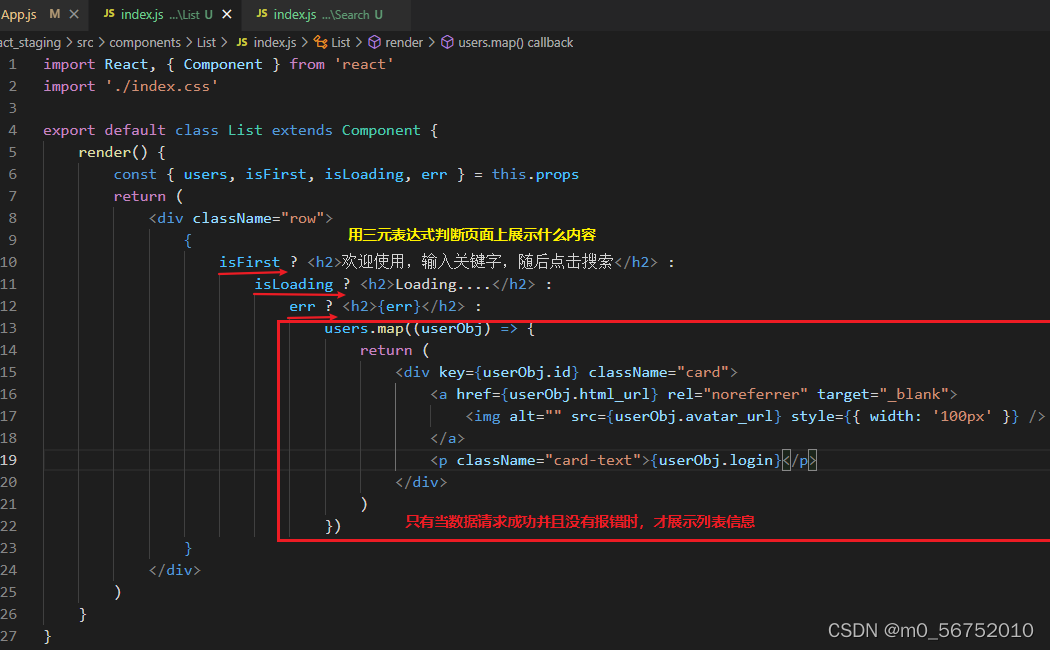This screenshot has height=650, width=1050.
Task: Open 'render' breadcrumb symbol
Action: coord(404,42)
